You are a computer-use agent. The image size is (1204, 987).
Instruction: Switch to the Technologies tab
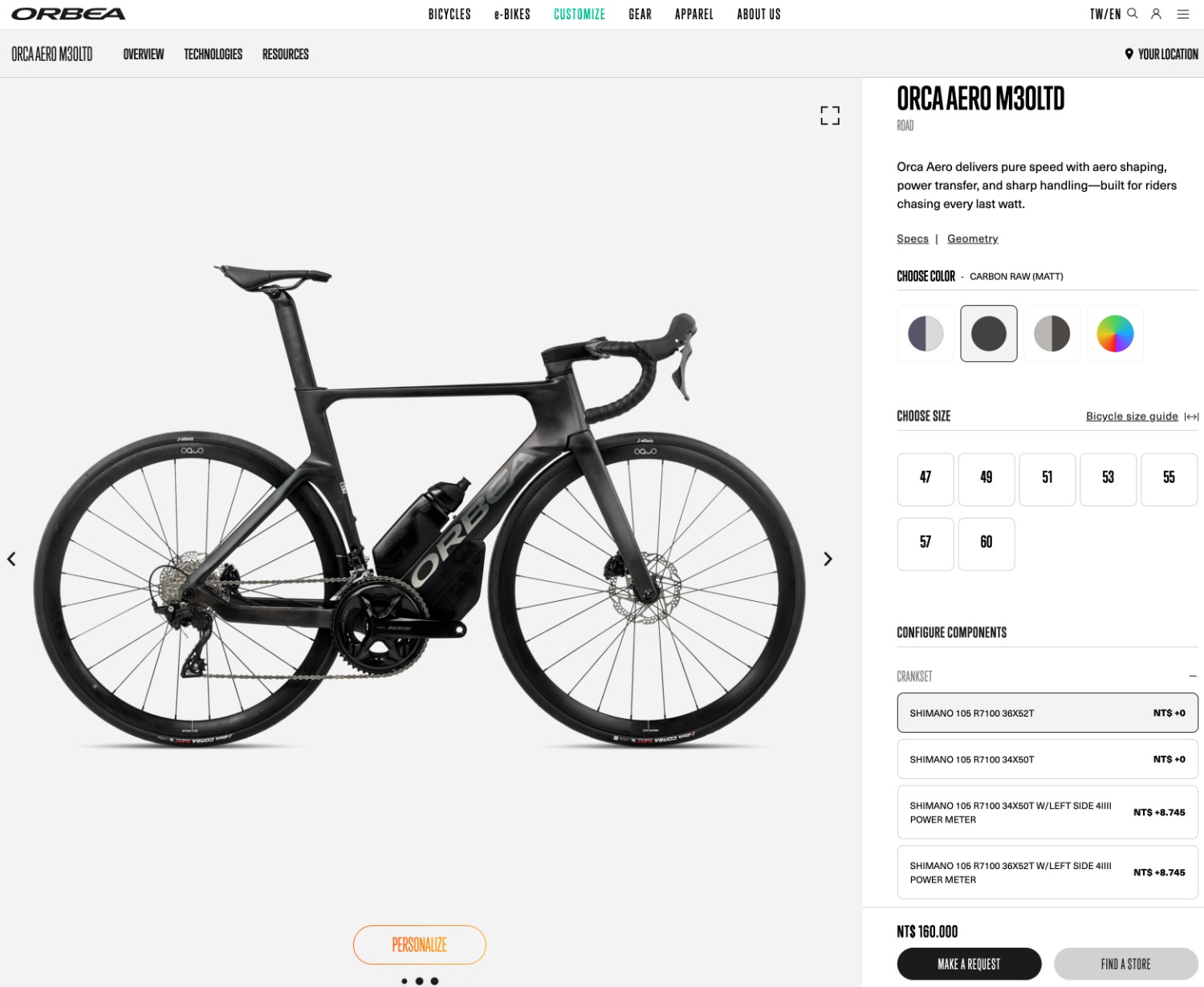click(213, 54)
